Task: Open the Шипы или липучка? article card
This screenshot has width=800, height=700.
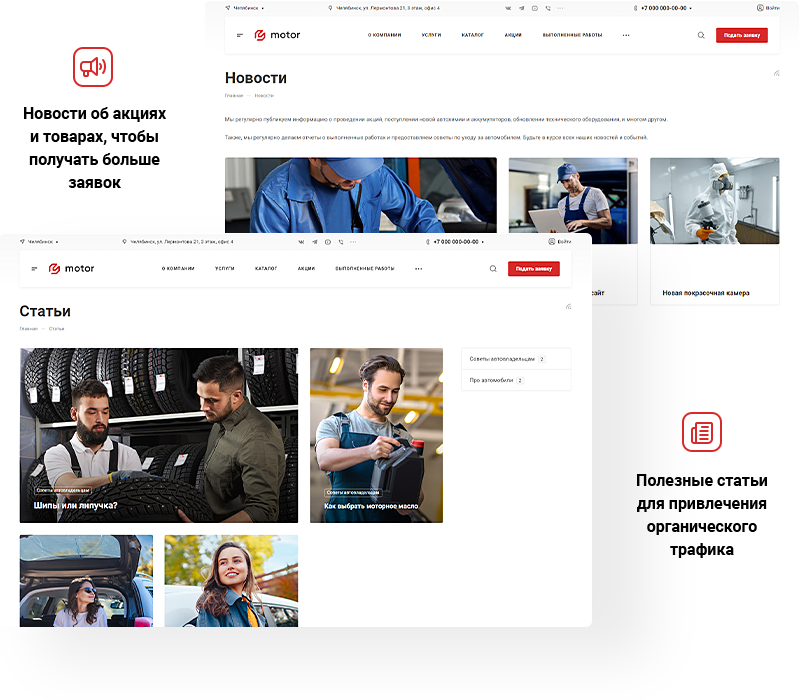Action: coord(158,435)
